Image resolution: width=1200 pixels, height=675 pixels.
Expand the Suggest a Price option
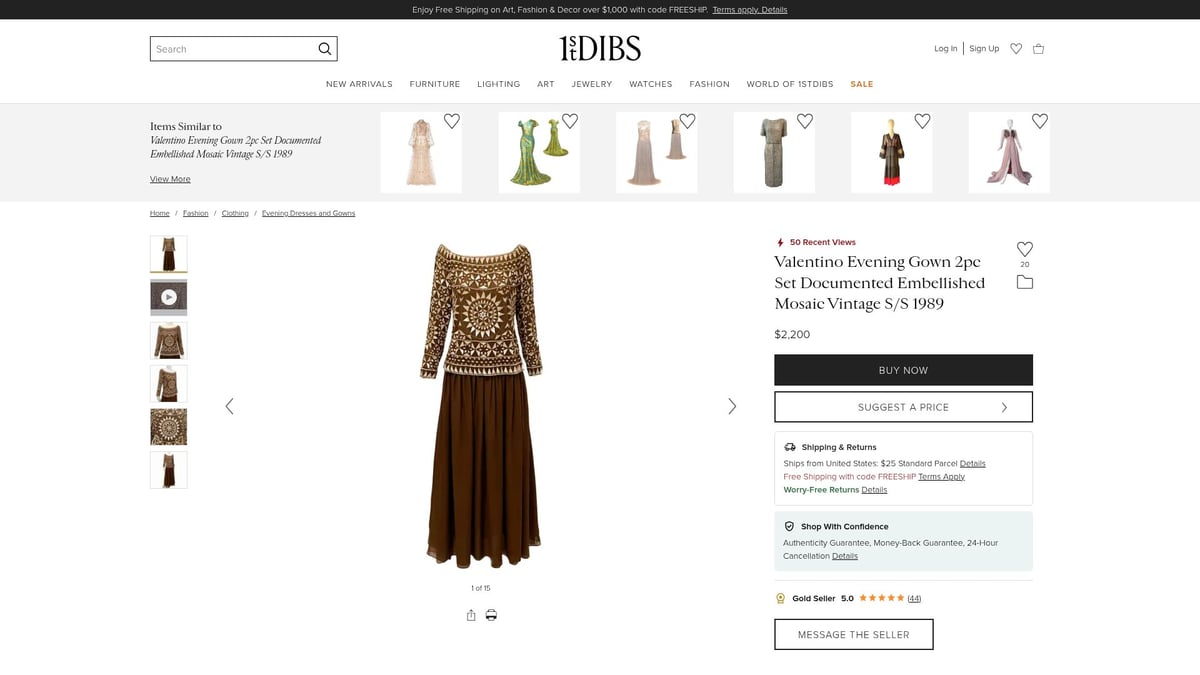click(x=903, y=407)
